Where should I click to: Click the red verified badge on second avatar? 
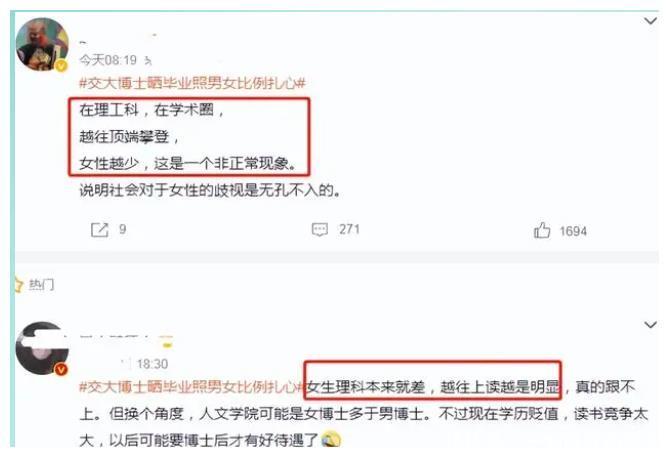(x=61, y=369)
